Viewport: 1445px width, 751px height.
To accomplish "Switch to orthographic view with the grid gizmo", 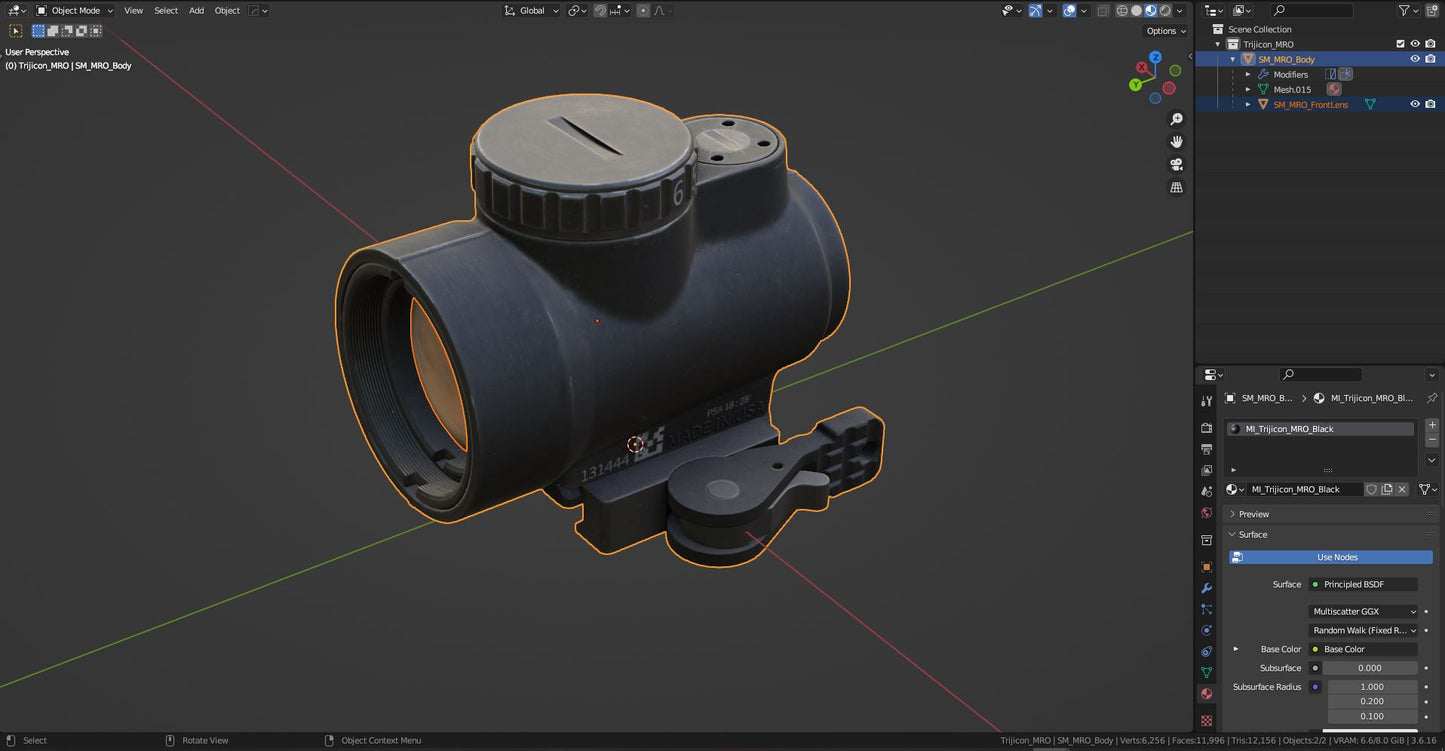I will point(1177,187).
